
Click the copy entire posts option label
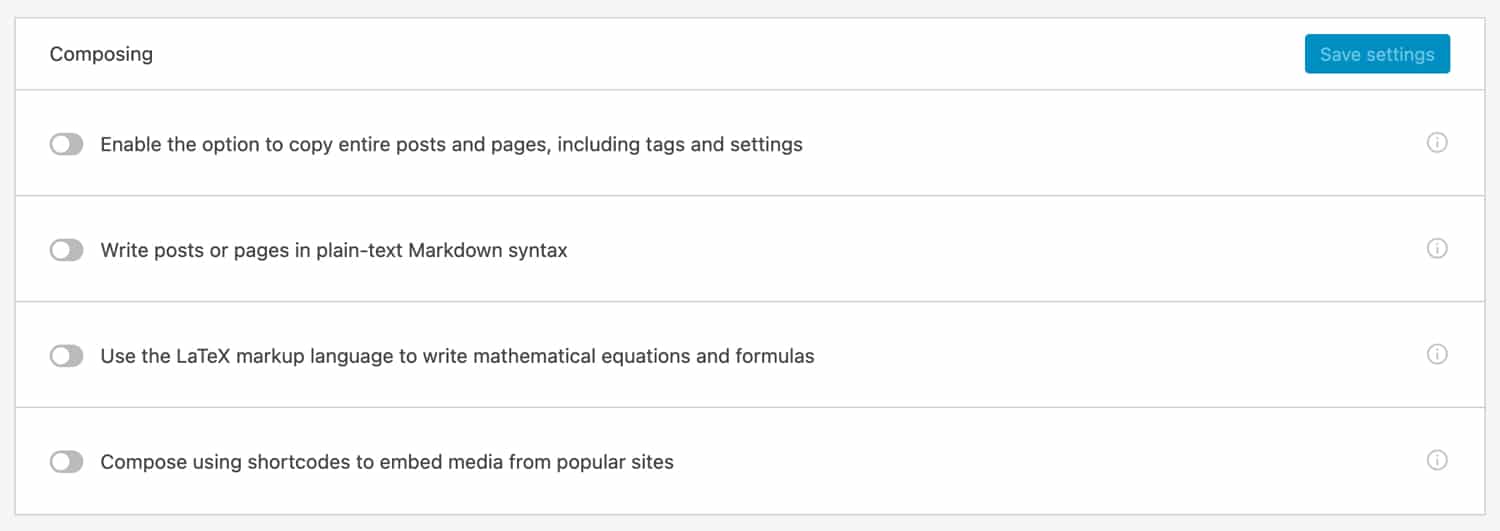click(x=451, y=145)
